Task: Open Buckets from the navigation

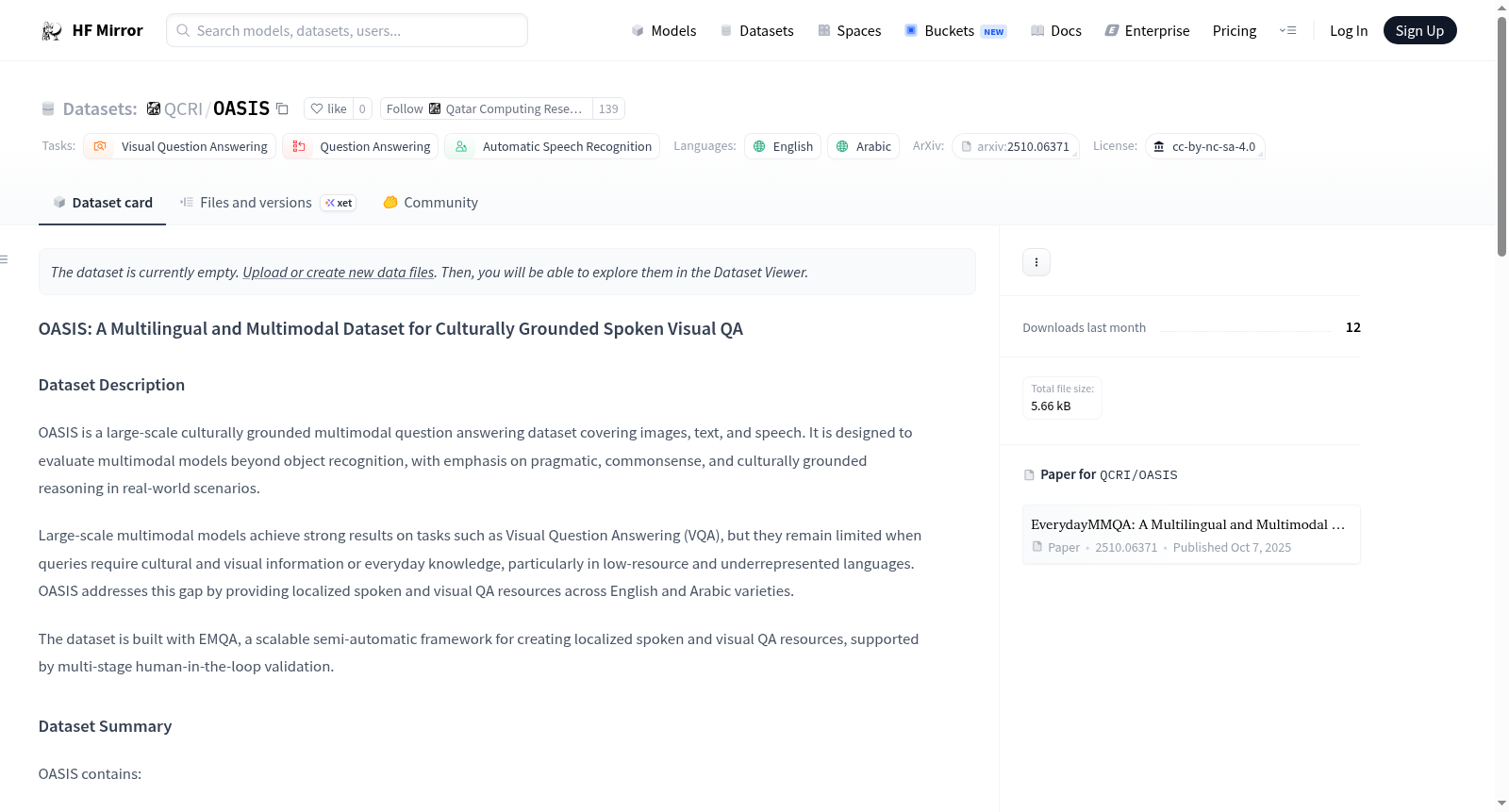Action: (x=955, y=31)
